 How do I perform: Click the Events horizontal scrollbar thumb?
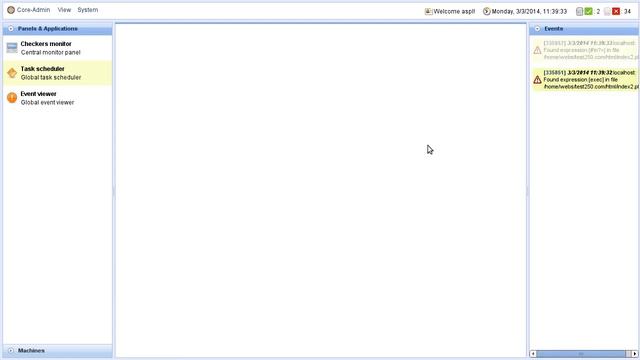tap(581, 353)
